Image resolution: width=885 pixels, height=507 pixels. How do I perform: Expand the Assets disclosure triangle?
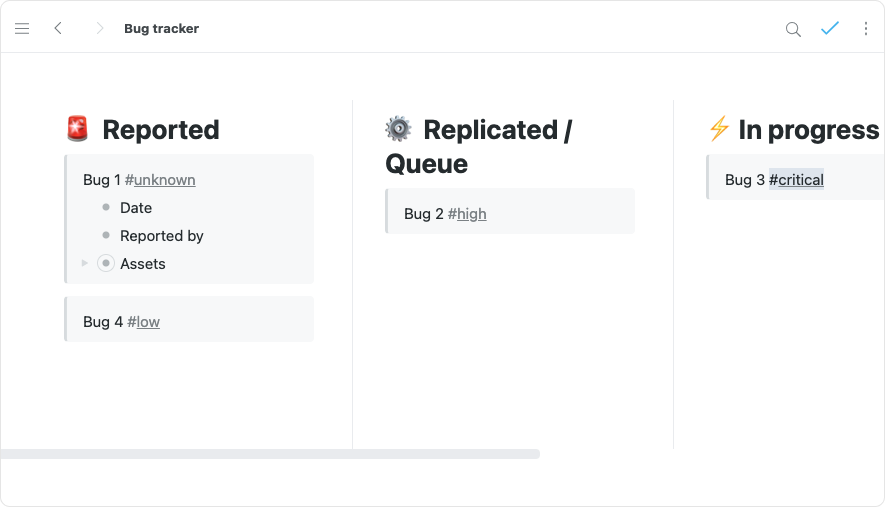click(x=85, y=264)
